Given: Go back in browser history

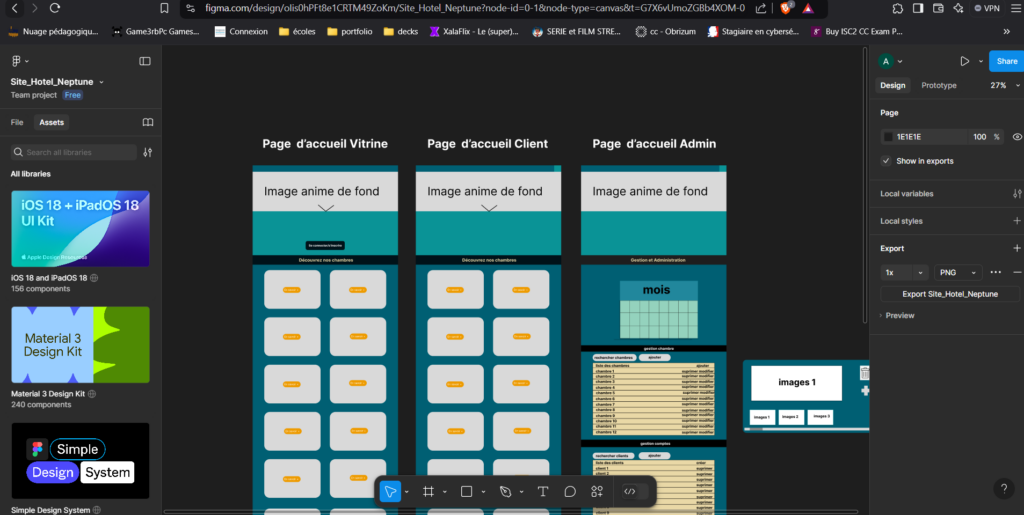Looking at the screenshot, I should coord(15,8).
